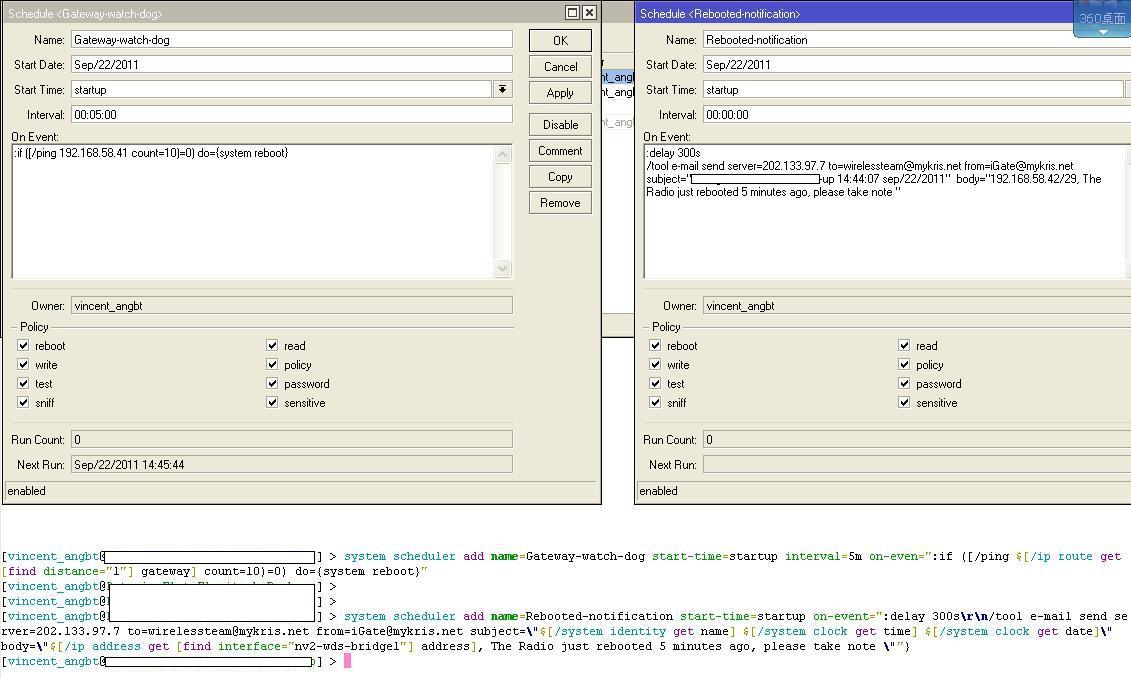Maximize the Gateway-watch-dog schedule window

pos(572,12)
